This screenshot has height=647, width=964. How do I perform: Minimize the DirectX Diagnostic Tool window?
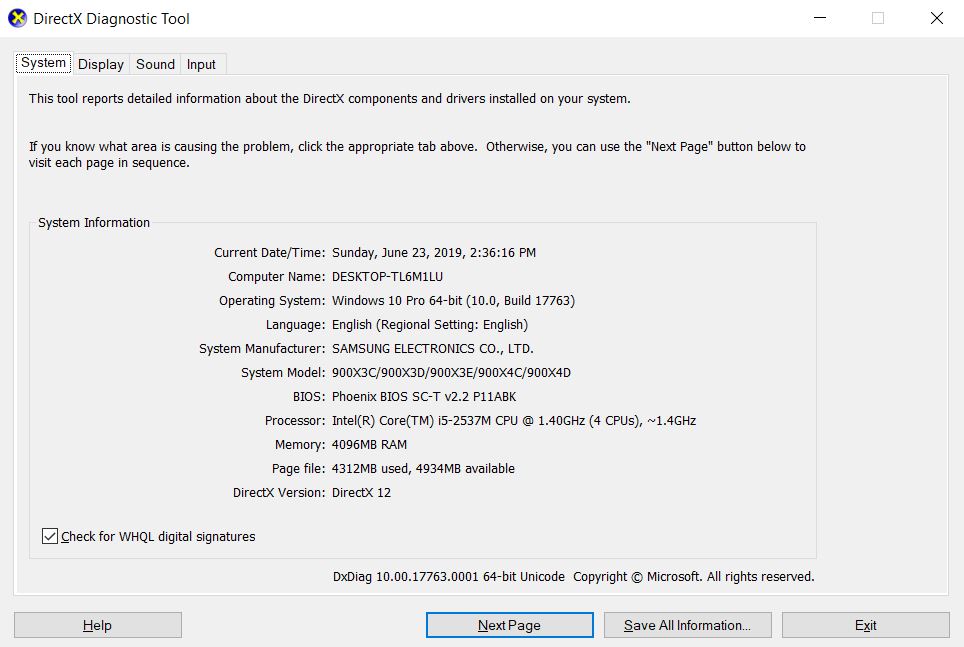pyautogui.click(x=820, y=18)
